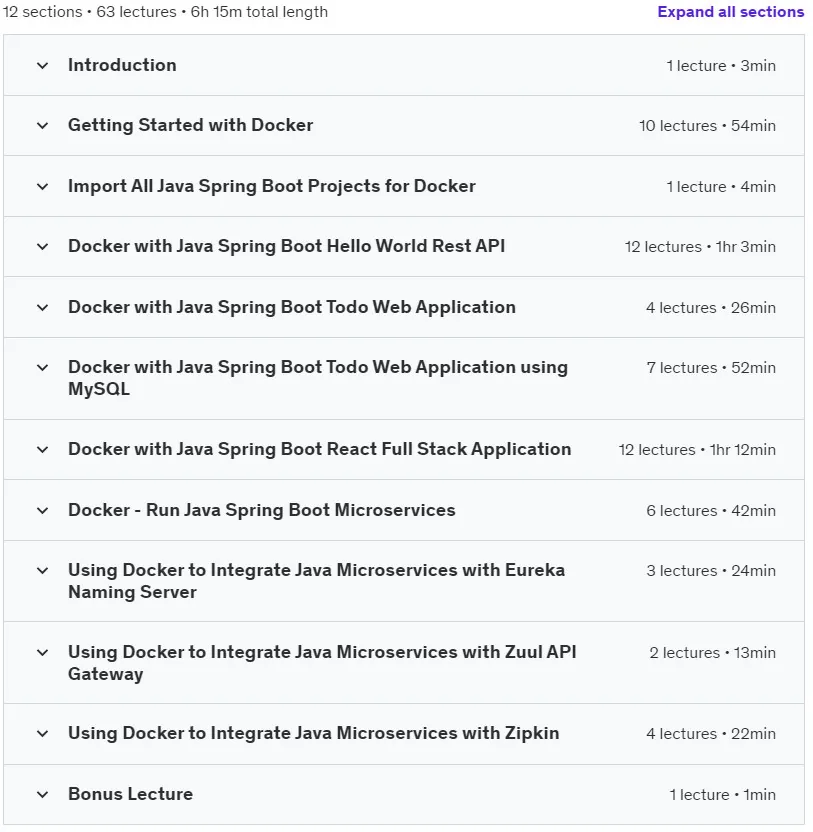The image size is (813, 832).
Task: Open the Bonus Lecture chevron
Action: 42,795
